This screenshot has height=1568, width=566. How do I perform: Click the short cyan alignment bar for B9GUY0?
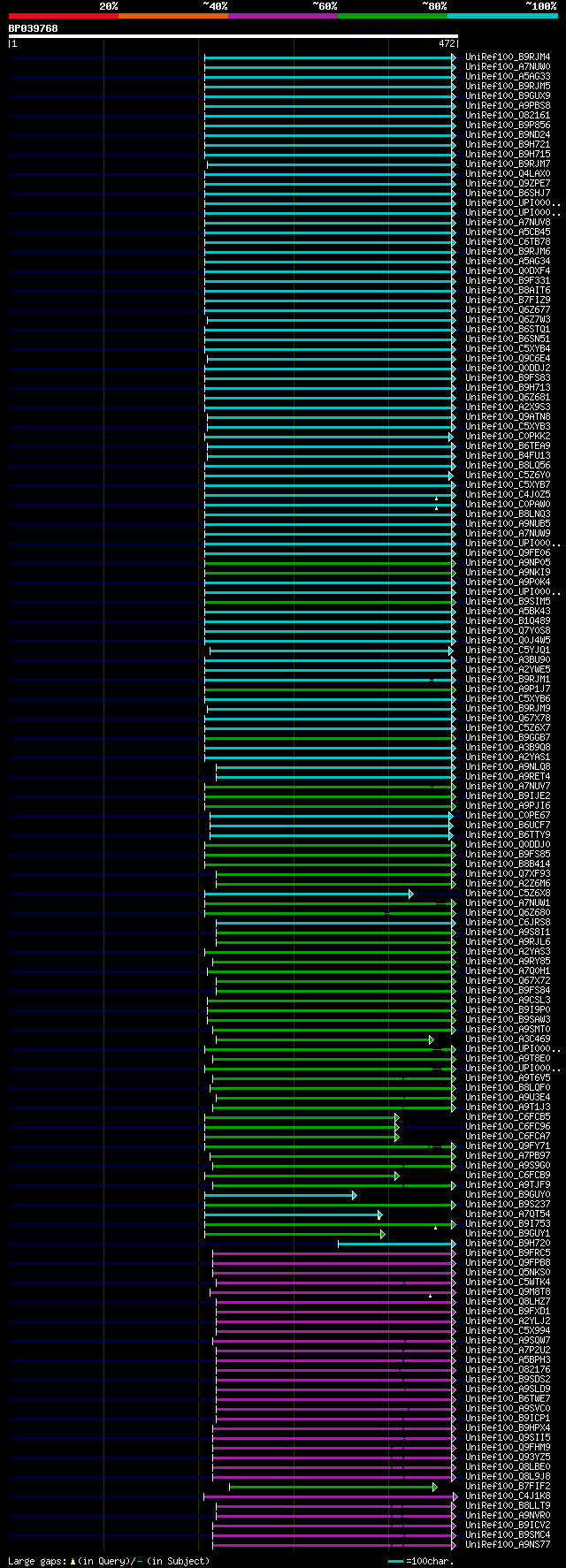(x=280, y=1195)
